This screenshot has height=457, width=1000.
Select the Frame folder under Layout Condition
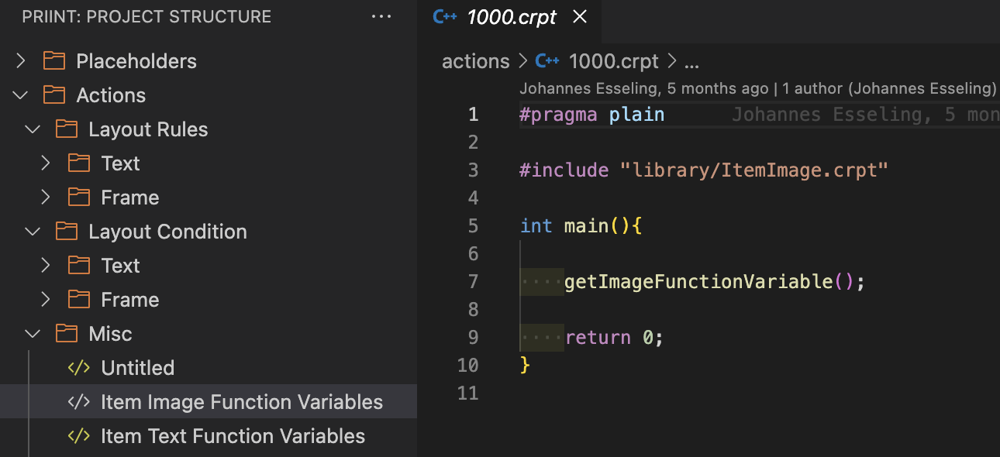pyautogui.click(x=209, y=300)
